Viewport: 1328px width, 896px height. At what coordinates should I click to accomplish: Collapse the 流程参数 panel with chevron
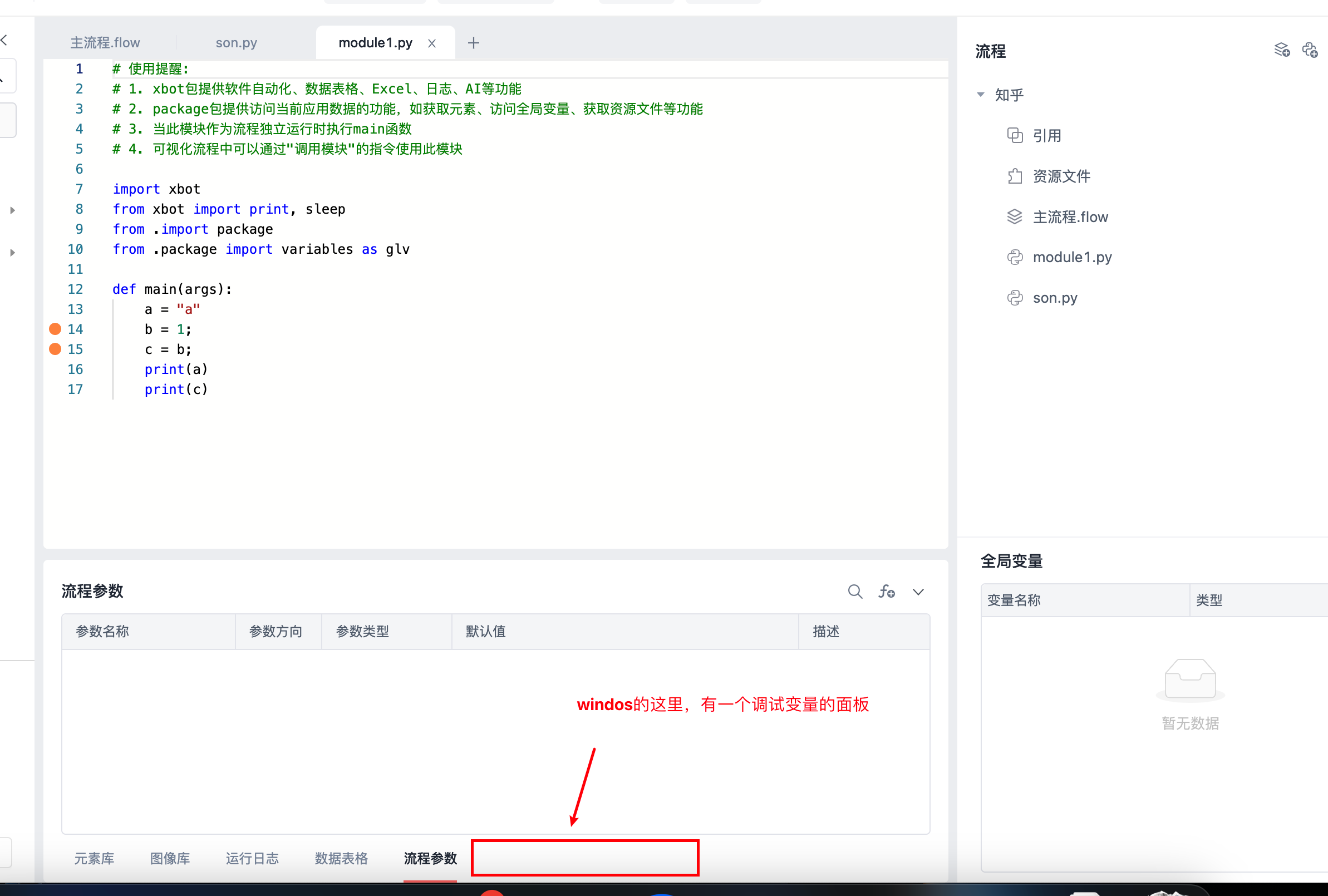(918, 592)
